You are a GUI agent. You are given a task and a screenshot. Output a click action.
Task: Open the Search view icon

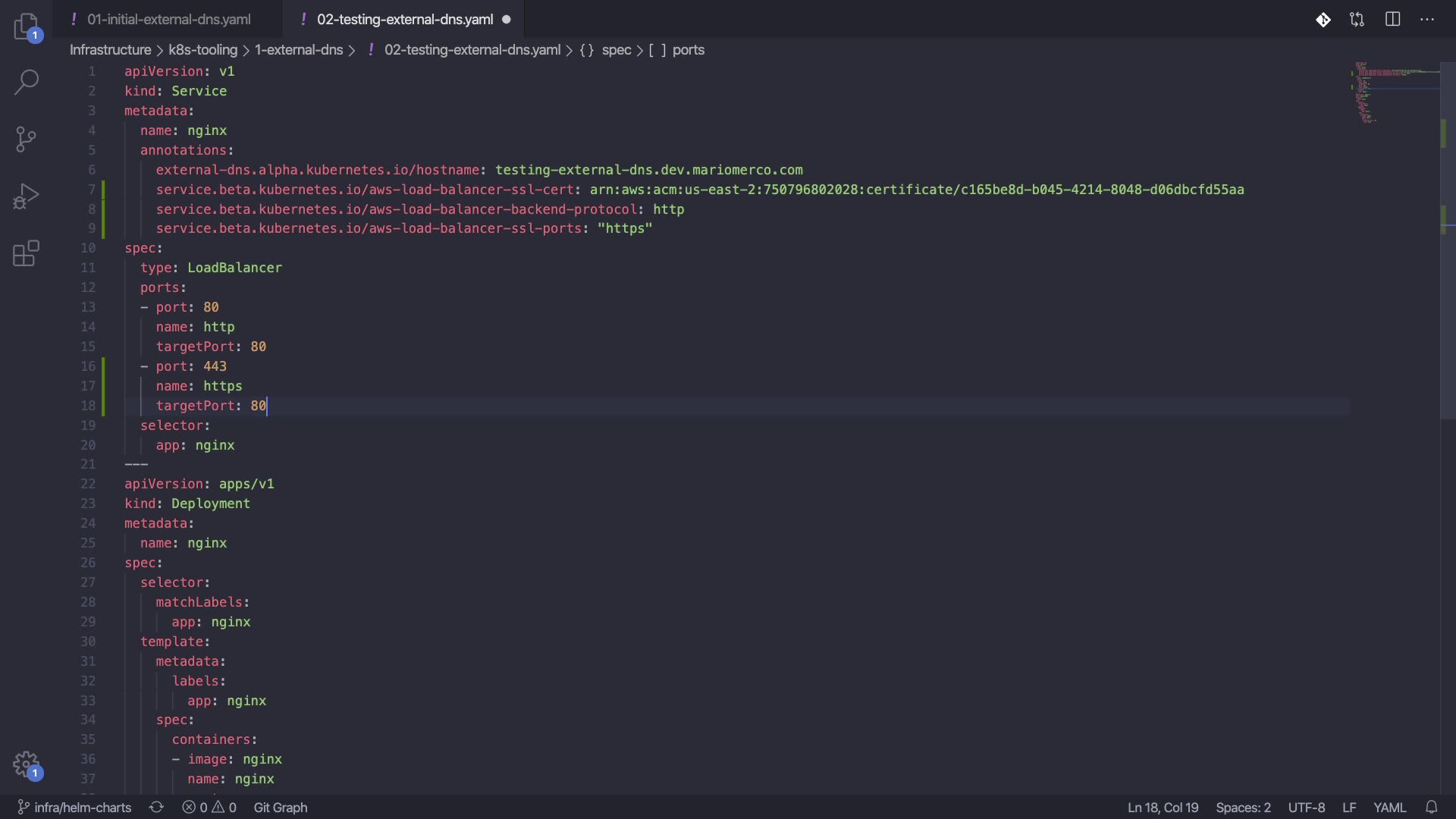pos(27,82)
